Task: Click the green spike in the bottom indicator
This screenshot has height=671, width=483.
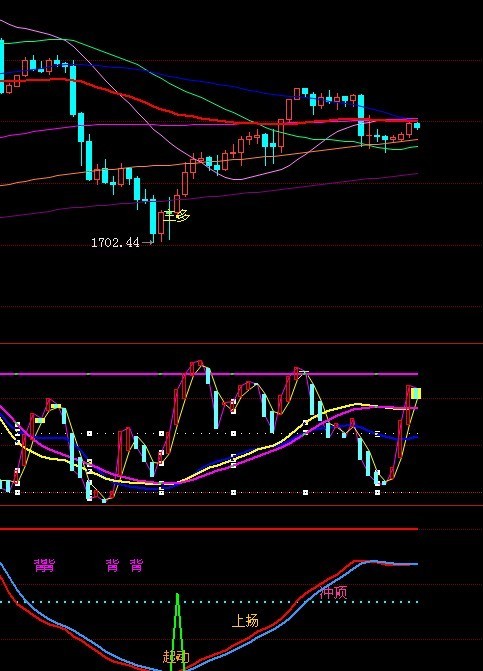Action: (178, 630)
